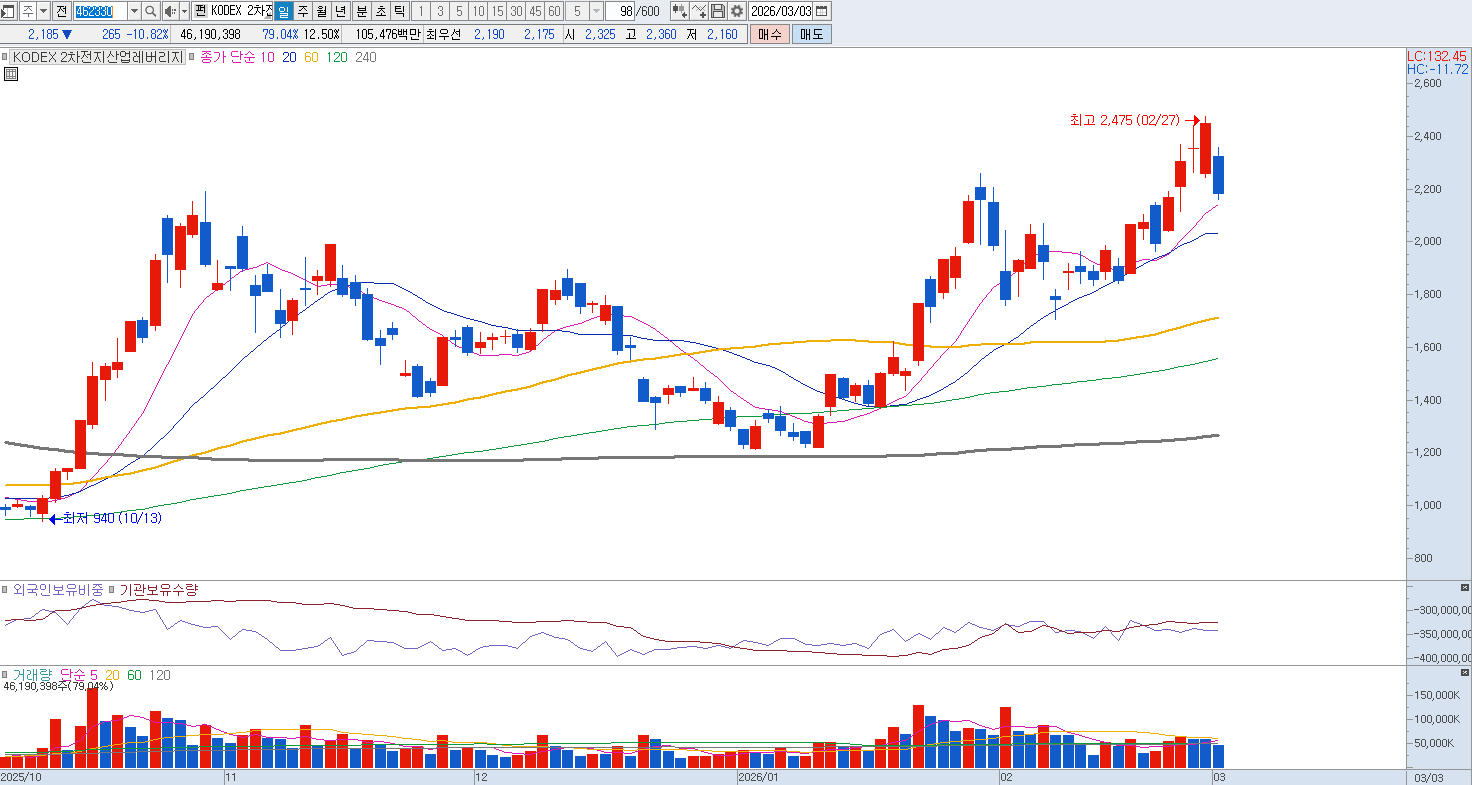
Task: Select the 60 minute interval tab
Action: click(x=554, y=11)
